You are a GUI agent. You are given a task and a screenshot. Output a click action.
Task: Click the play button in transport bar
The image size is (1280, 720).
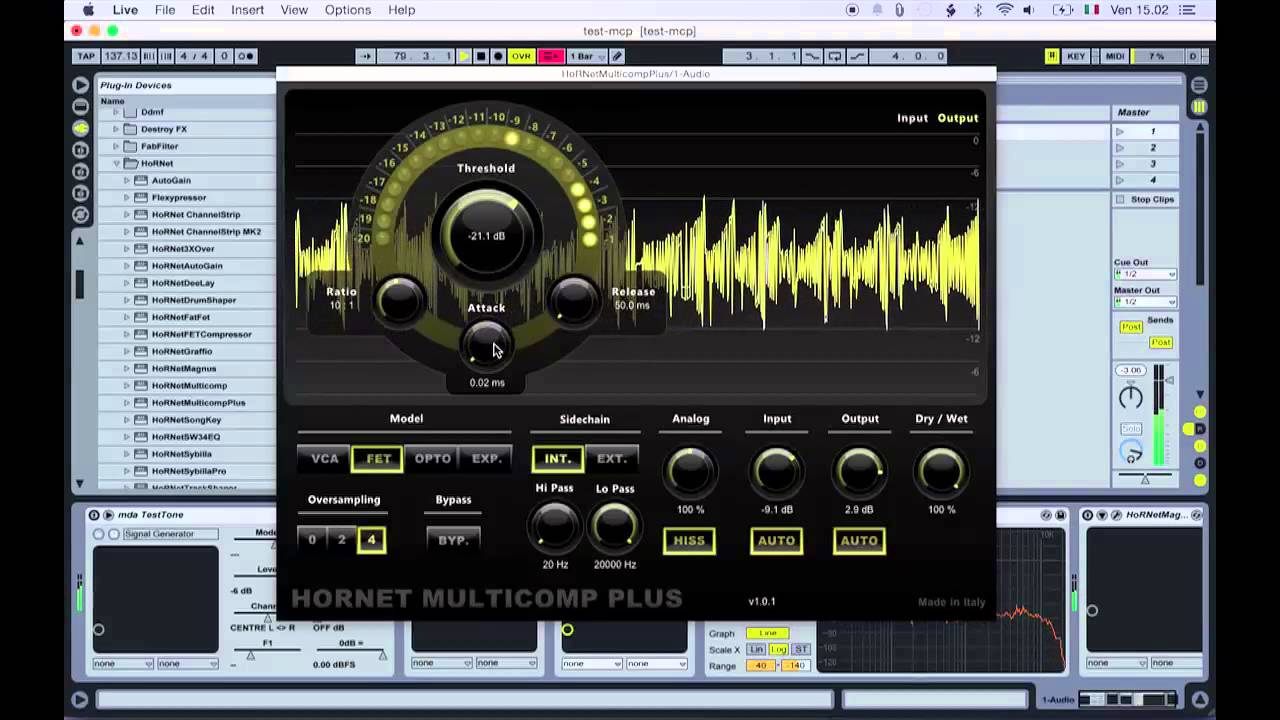(464, 56)
